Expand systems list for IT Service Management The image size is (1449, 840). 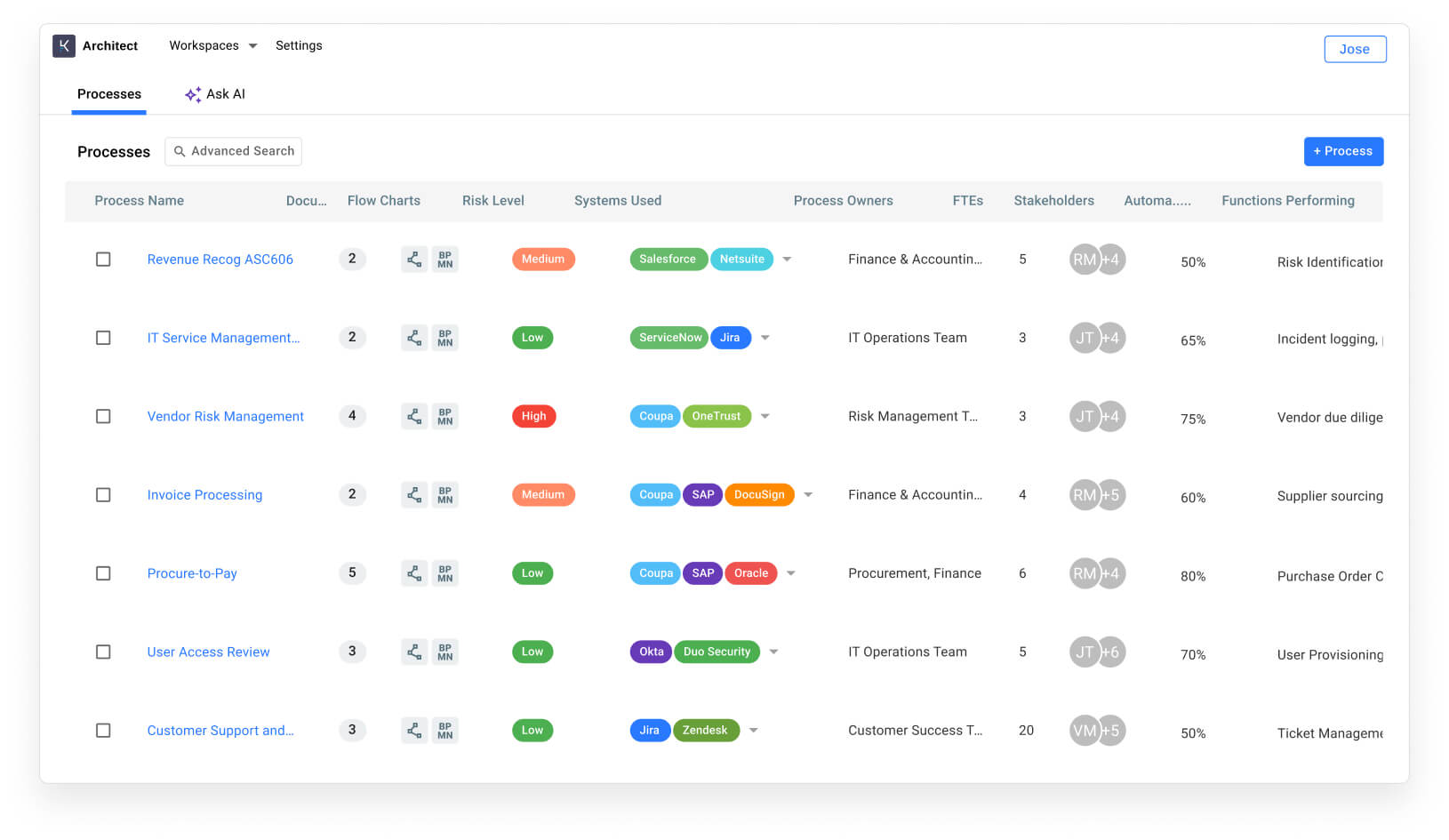coord(765,338)
